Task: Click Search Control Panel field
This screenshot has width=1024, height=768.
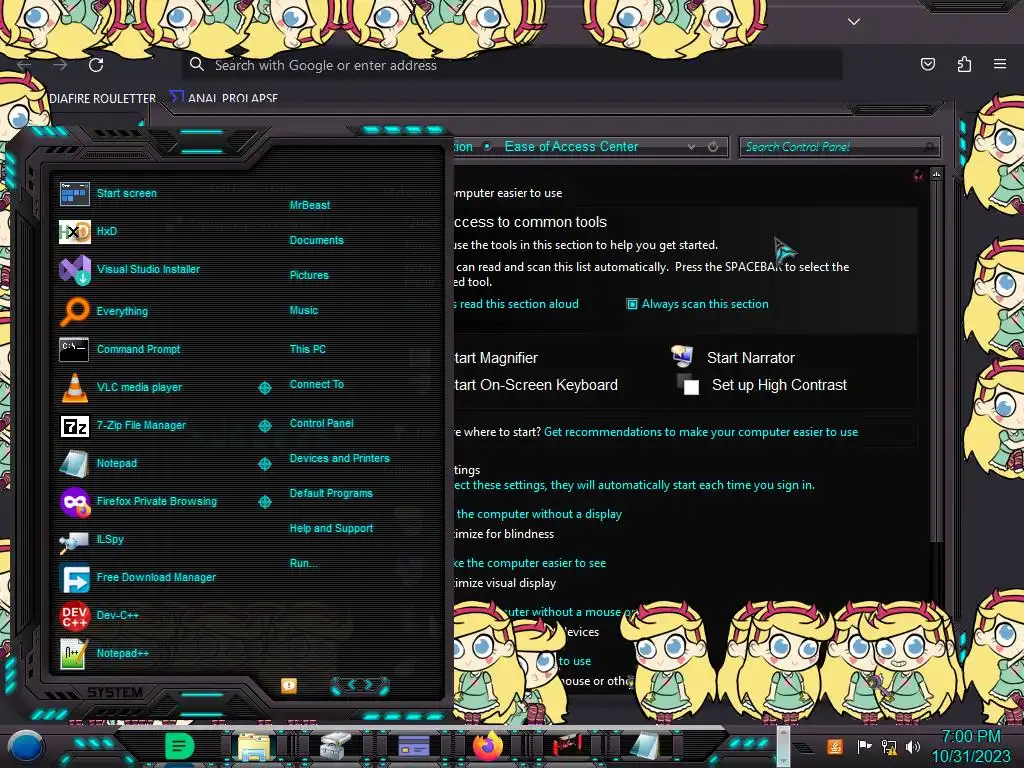Action: [840, 147]
